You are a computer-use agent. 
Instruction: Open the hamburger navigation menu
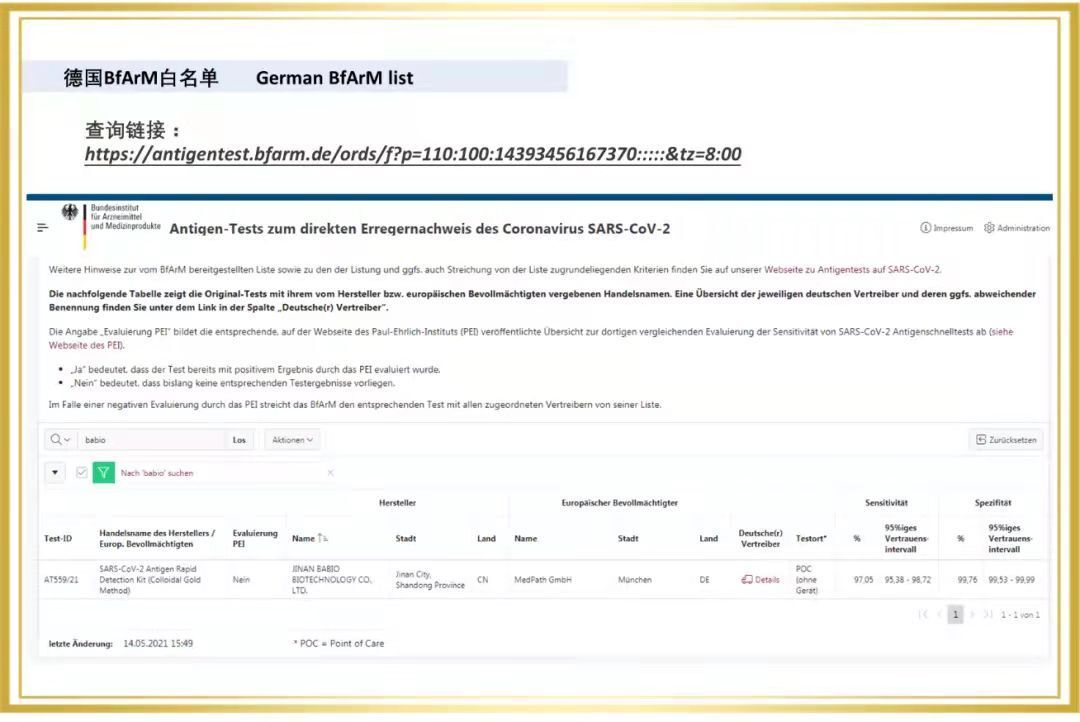point(43,227)
